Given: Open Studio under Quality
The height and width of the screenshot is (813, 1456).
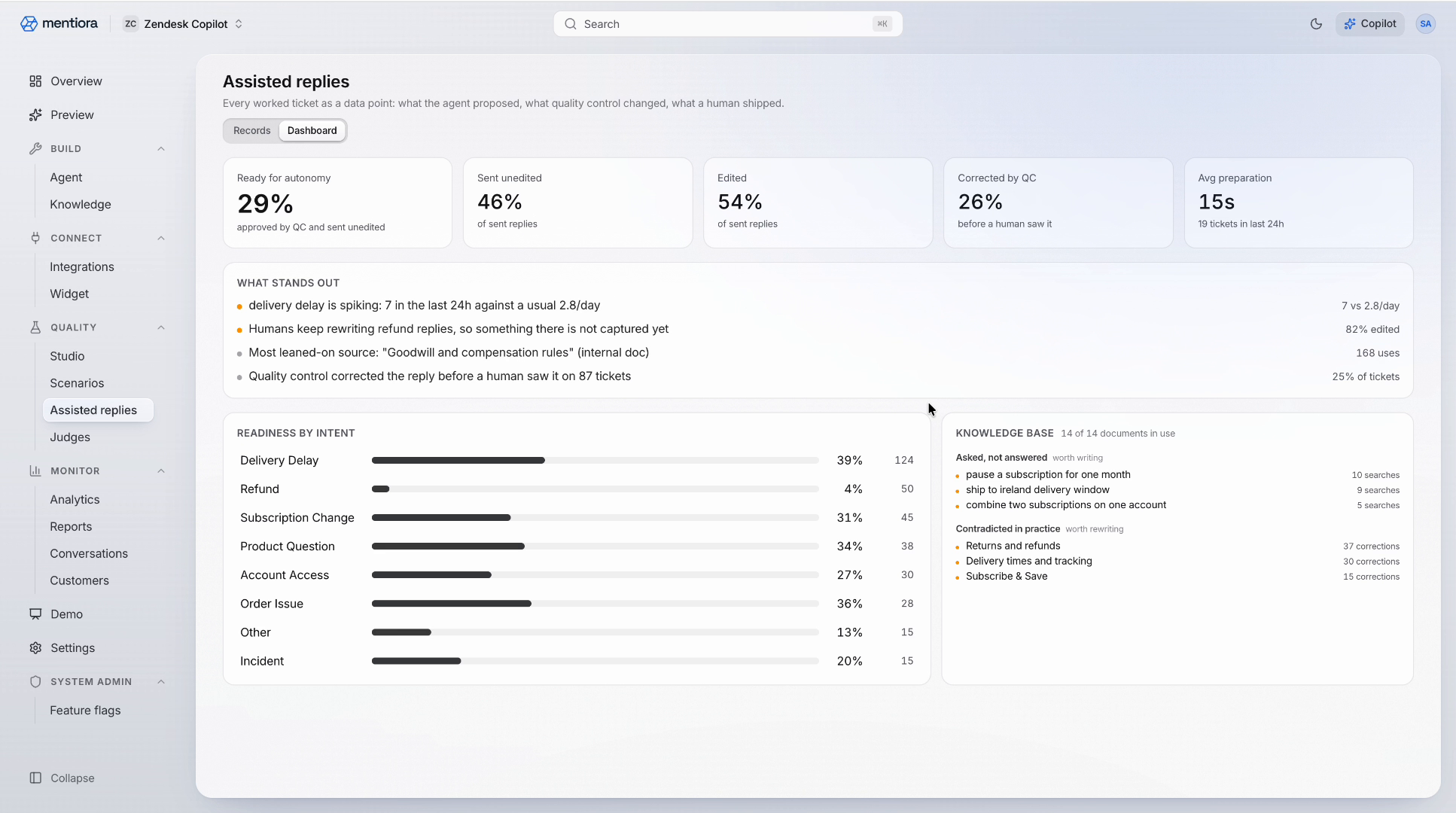Looking at the screenshot, I should click(x=67, y=357).
